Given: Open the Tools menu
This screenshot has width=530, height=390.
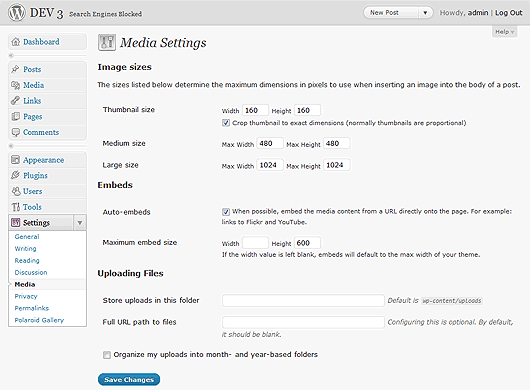Looking at the screenshot, I should pos(32,207).
